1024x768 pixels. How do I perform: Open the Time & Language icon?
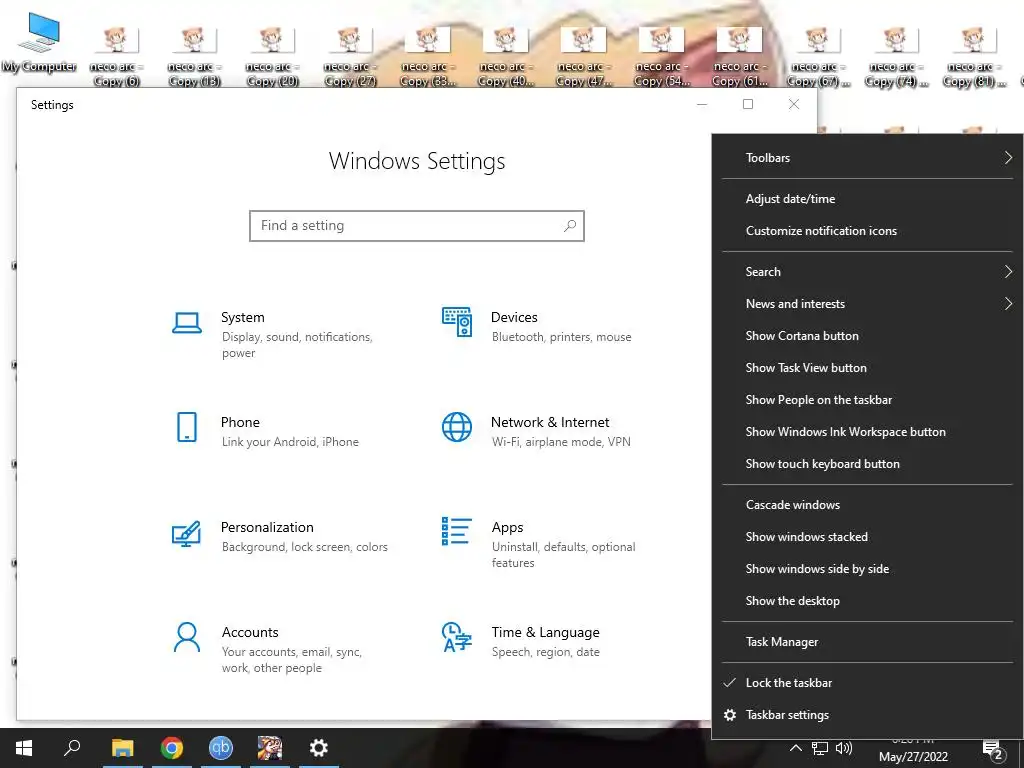tap(456, 637)
